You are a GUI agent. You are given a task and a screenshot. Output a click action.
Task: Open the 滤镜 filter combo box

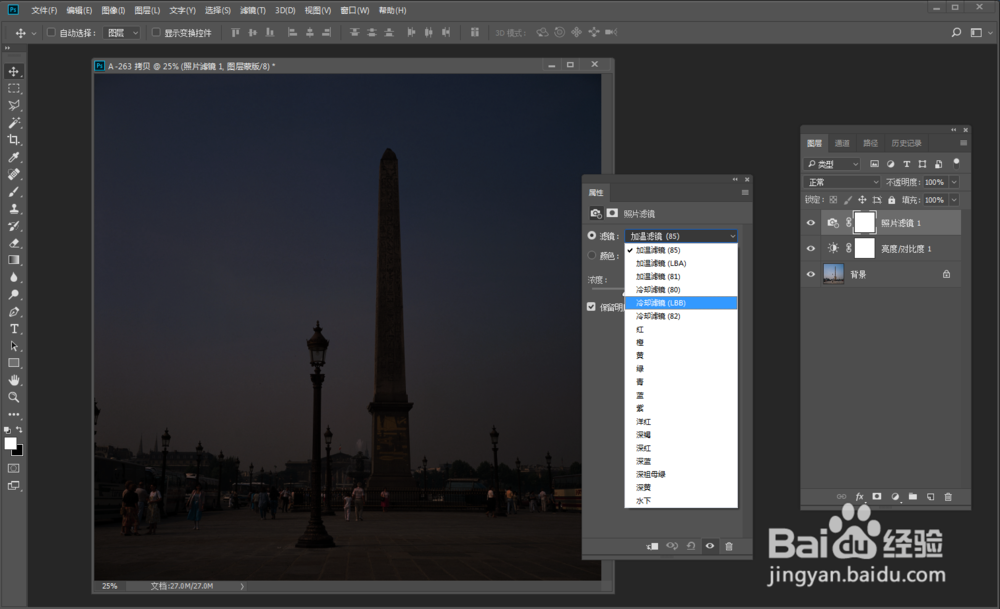click(681, 236)
